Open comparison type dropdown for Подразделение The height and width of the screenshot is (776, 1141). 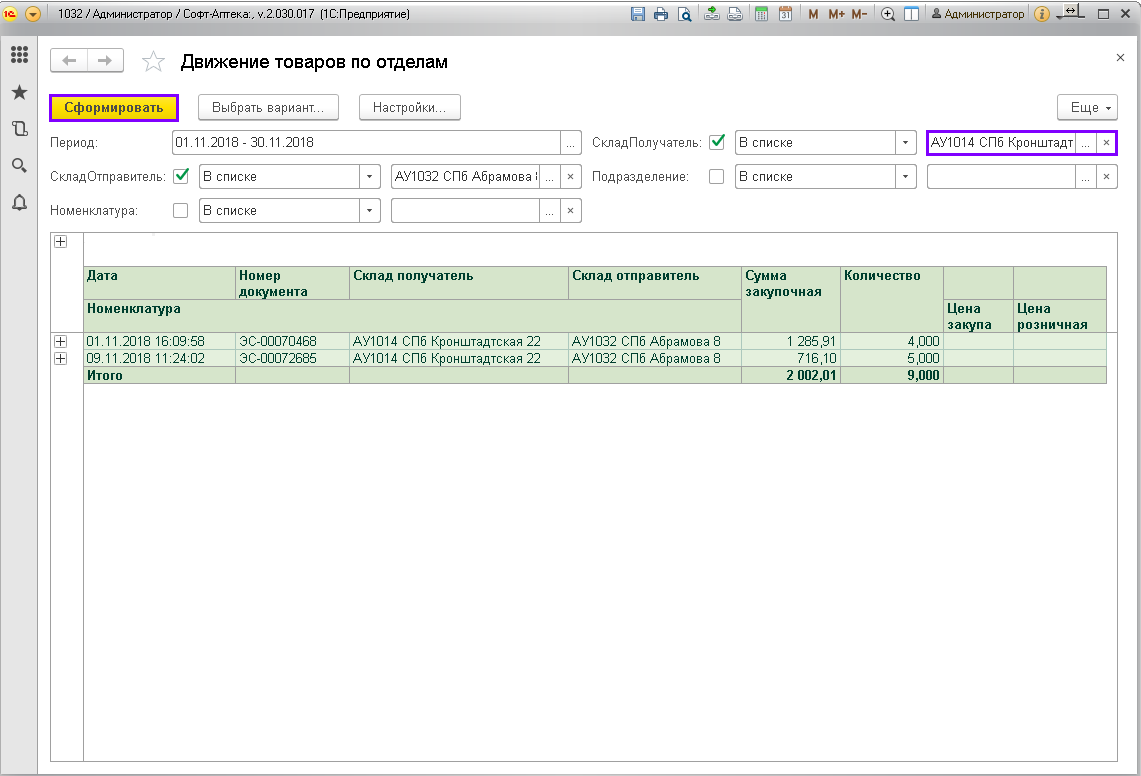(906, 176)
